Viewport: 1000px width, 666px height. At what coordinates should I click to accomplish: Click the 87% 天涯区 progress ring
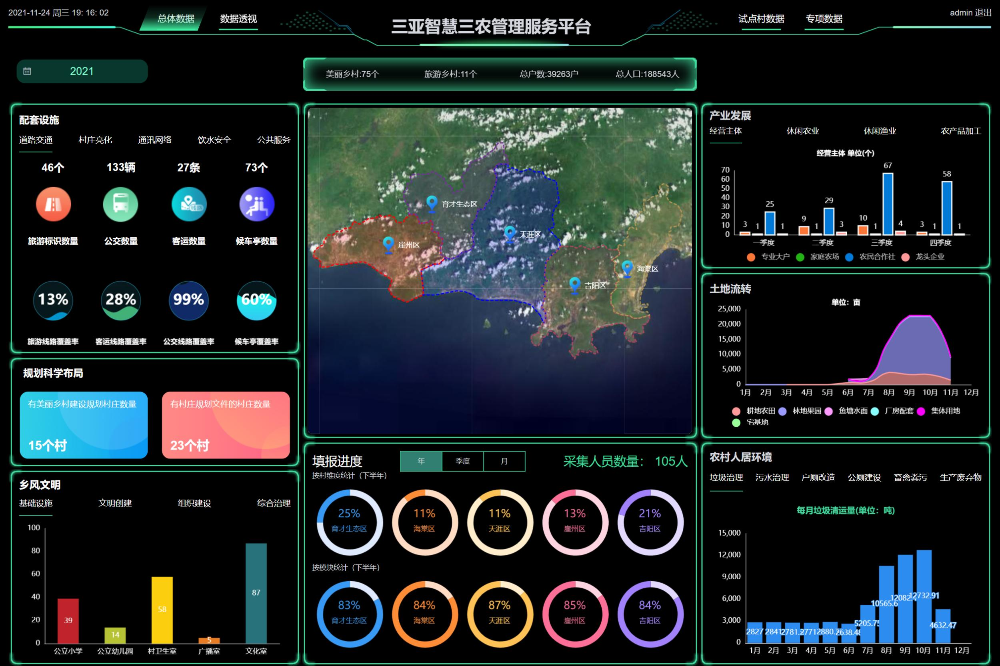click(500, 614)
